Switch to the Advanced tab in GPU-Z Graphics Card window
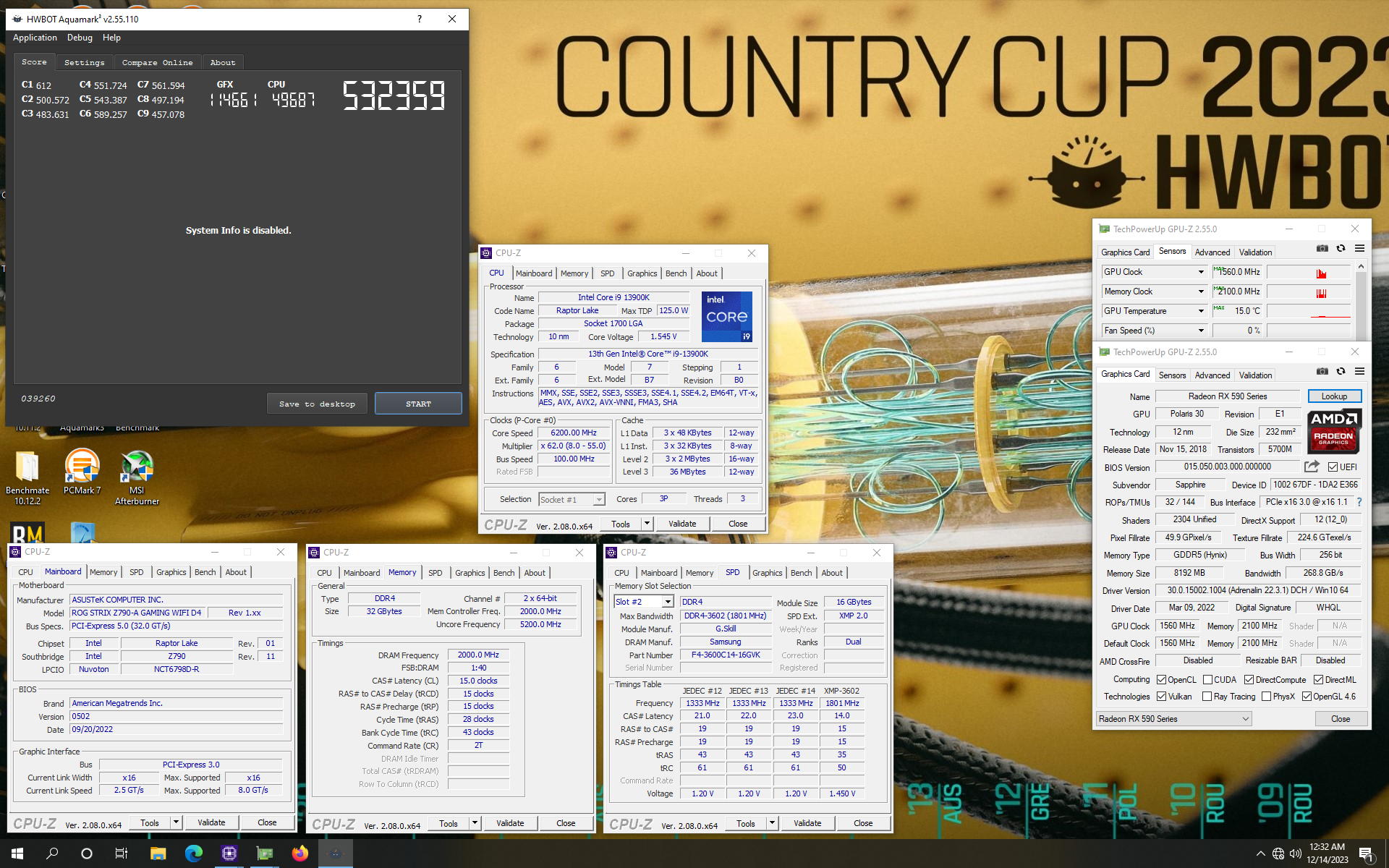The image size is (1389, 868). (x=1212, y=375)
